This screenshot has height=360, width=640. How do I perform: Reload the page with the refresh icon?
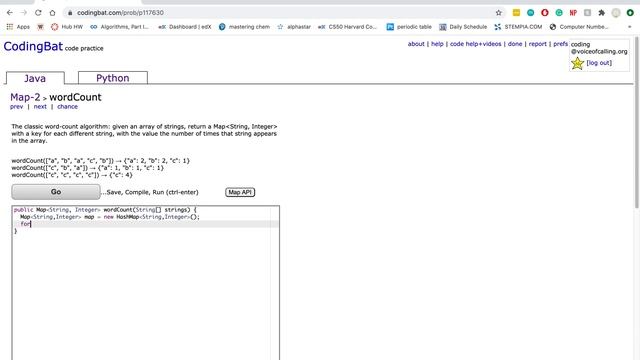pos(38,13)
